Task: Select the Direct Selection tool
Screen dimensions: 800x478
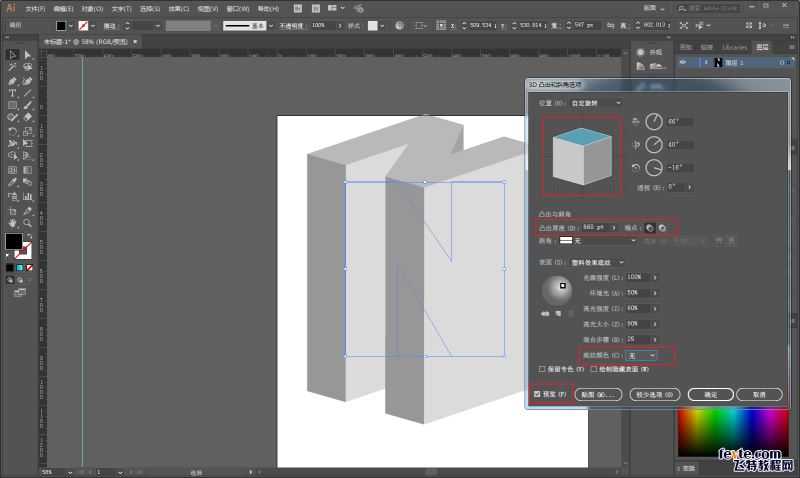Action: 28,55
